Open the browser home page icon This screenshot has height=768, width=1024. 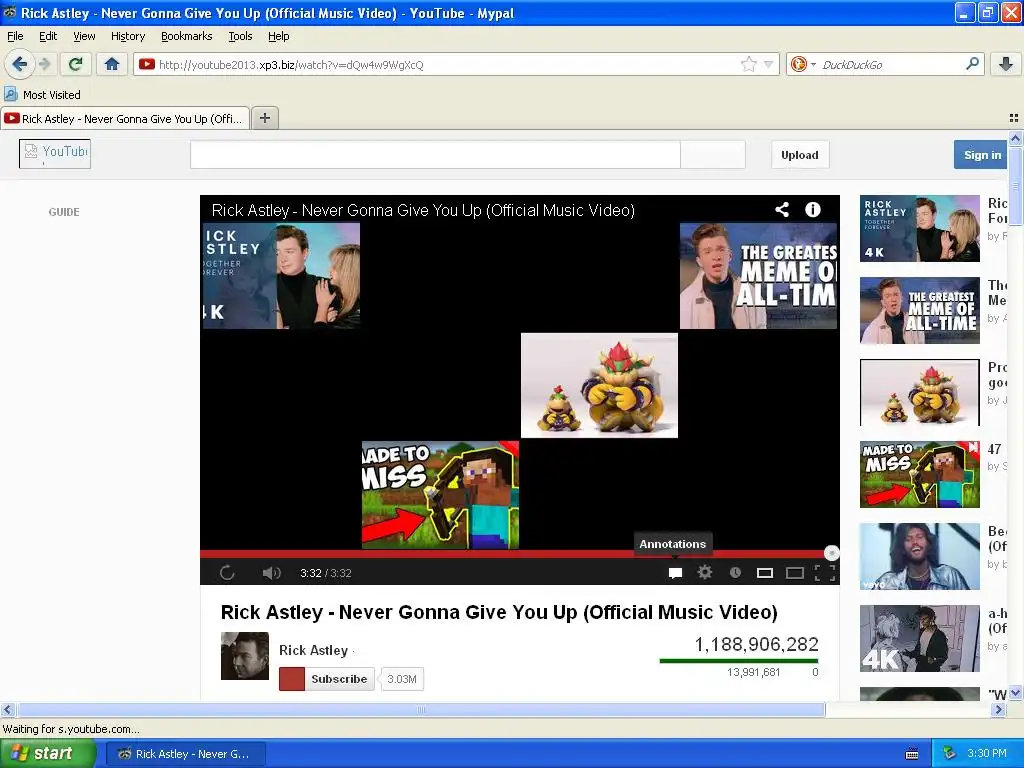[112, 64]
